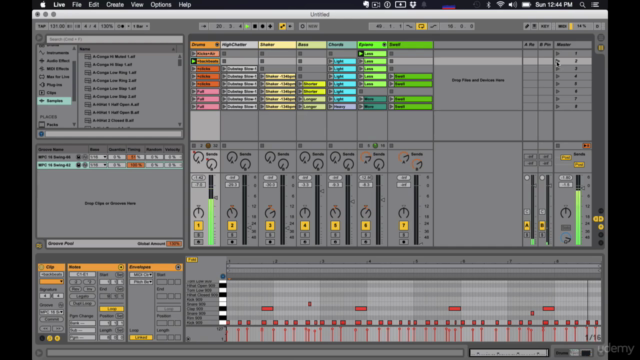Screen dimensions: 640x360
Task: Unfold the Epiano group track
Action: [384, 44]
